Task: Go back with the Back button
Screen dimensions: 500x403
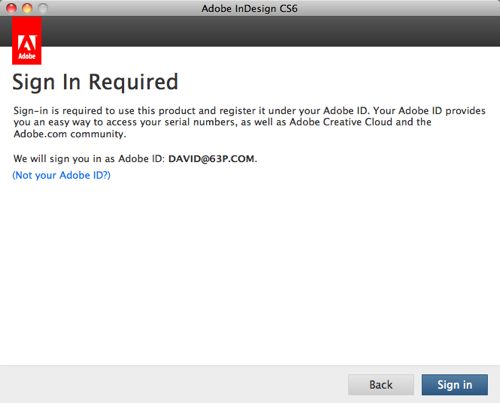Action: click(x=381, y=385)
